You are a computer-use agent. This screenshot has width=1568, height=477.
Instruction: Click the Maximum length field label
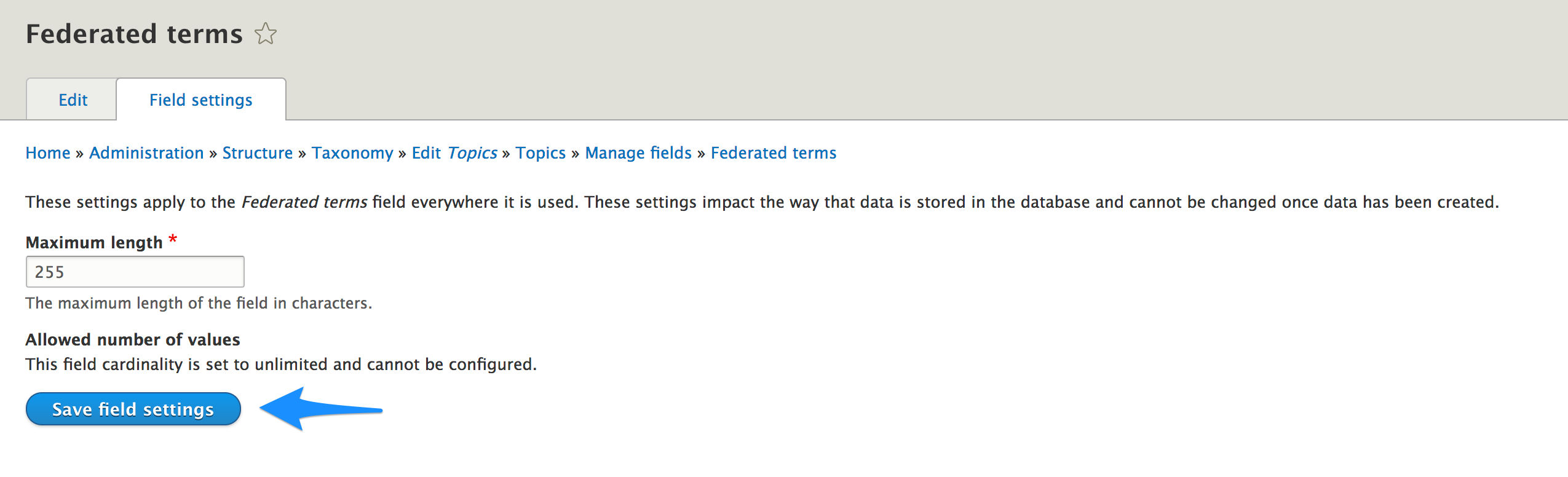tap(94, 242)
